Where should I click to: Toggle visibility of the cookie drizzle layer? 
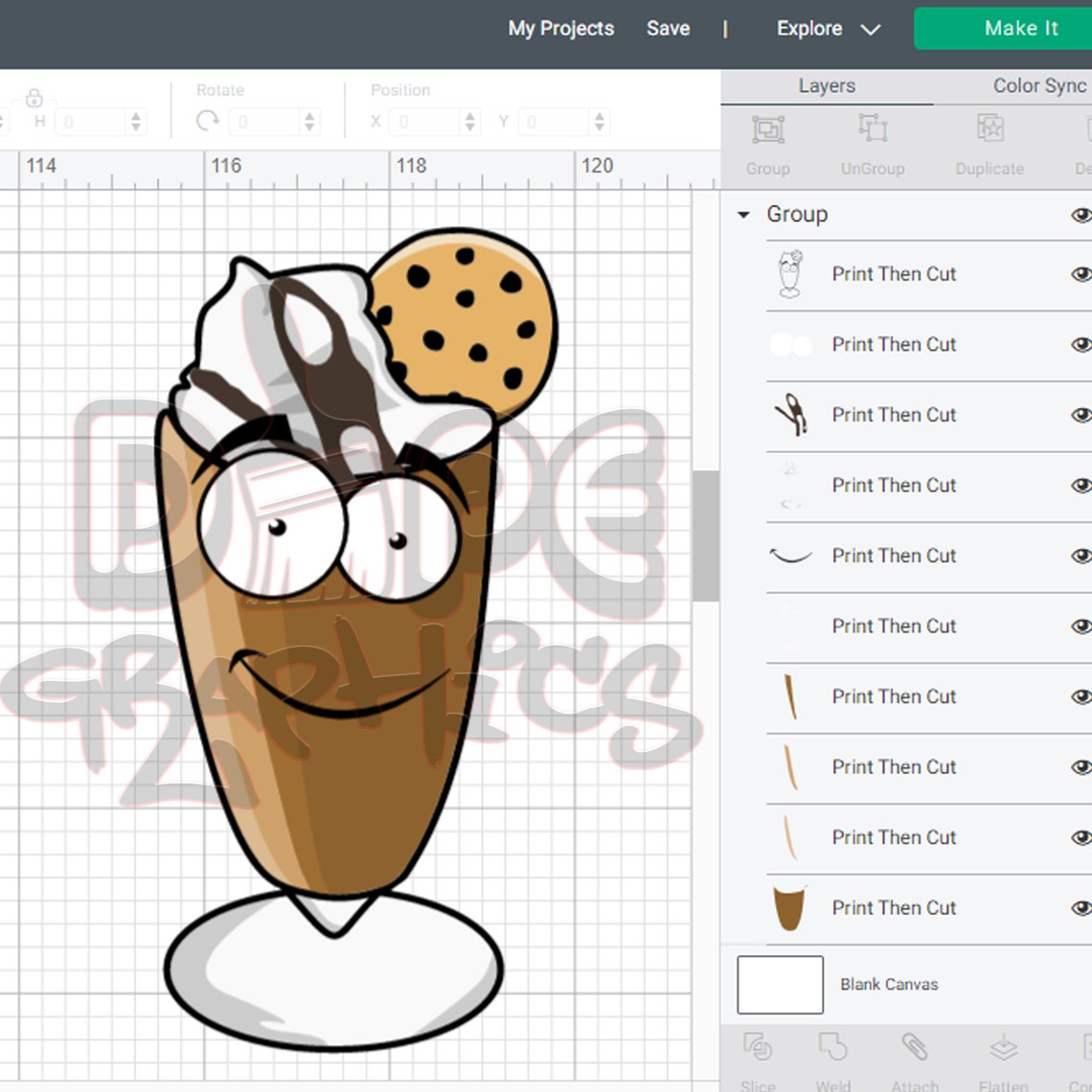pyautogui.click(x=1081, y=415)
